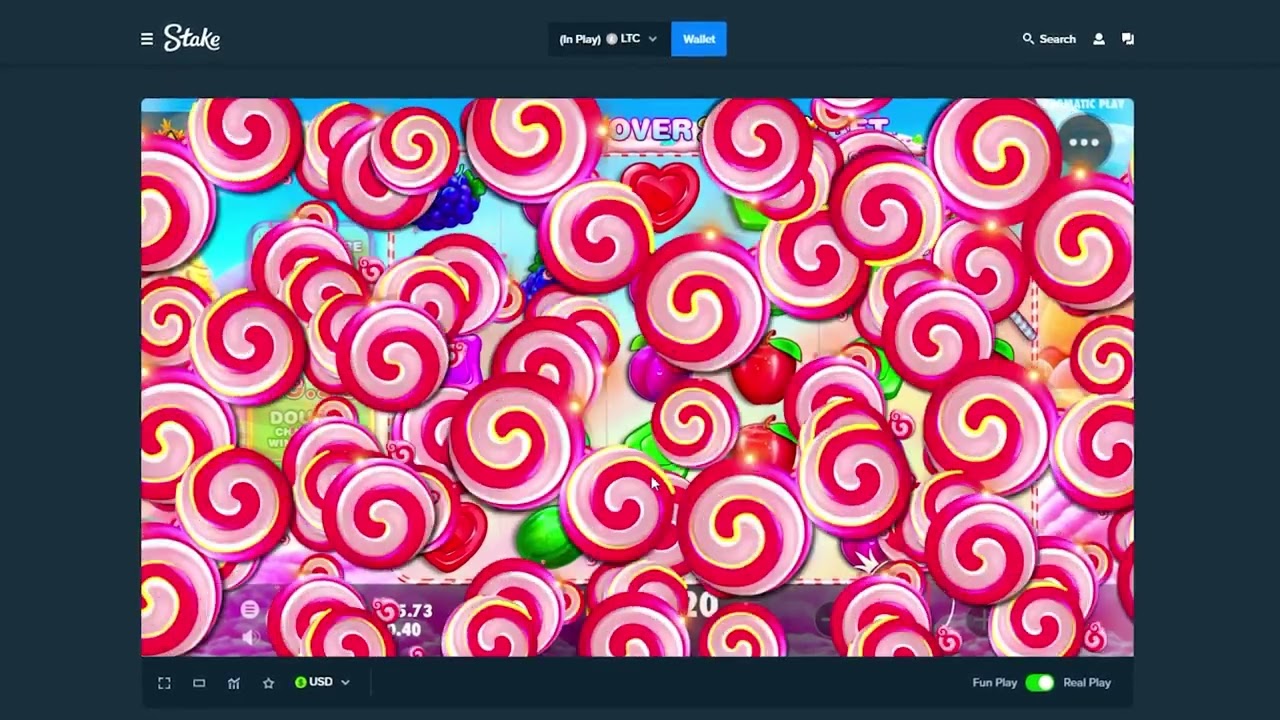Mute the in-game sound speaker icon
This screenshot has height=720, width=1280.
coord(250,636)
